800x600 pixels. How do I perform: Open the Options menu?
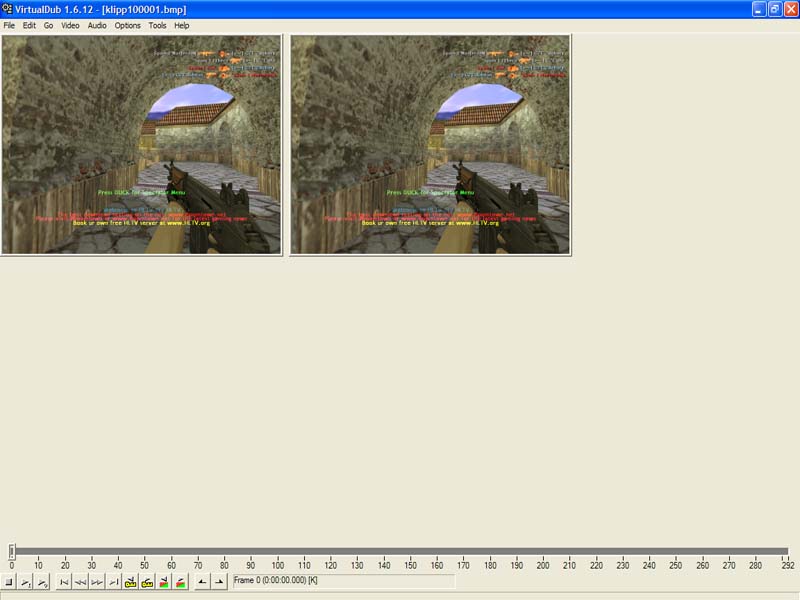click(x=128, y=26)
